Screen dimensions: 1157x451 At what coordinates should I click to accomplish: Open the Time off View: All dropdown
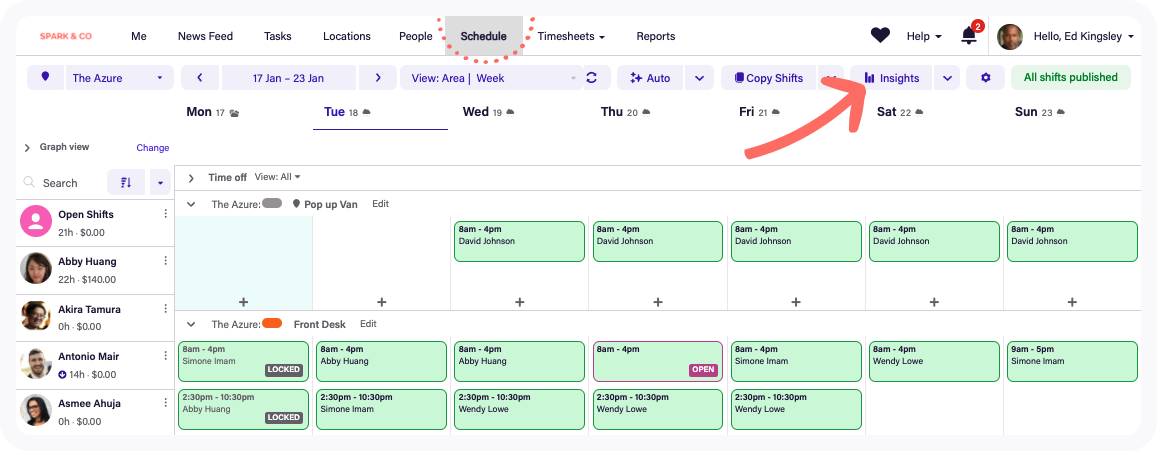pyautogui.click(x=277, y=177)
